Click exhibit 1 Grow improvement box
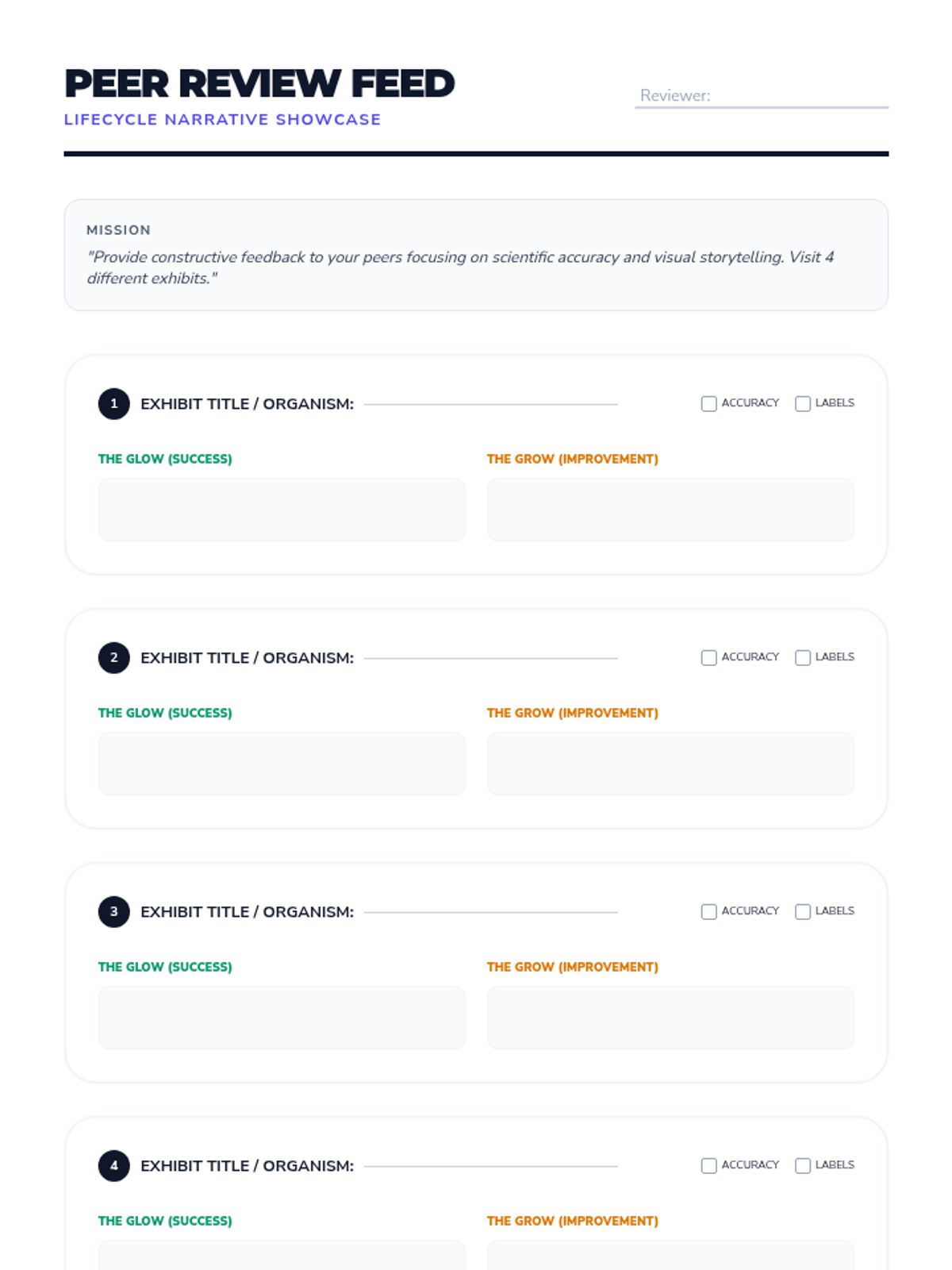 pos(670,510)
